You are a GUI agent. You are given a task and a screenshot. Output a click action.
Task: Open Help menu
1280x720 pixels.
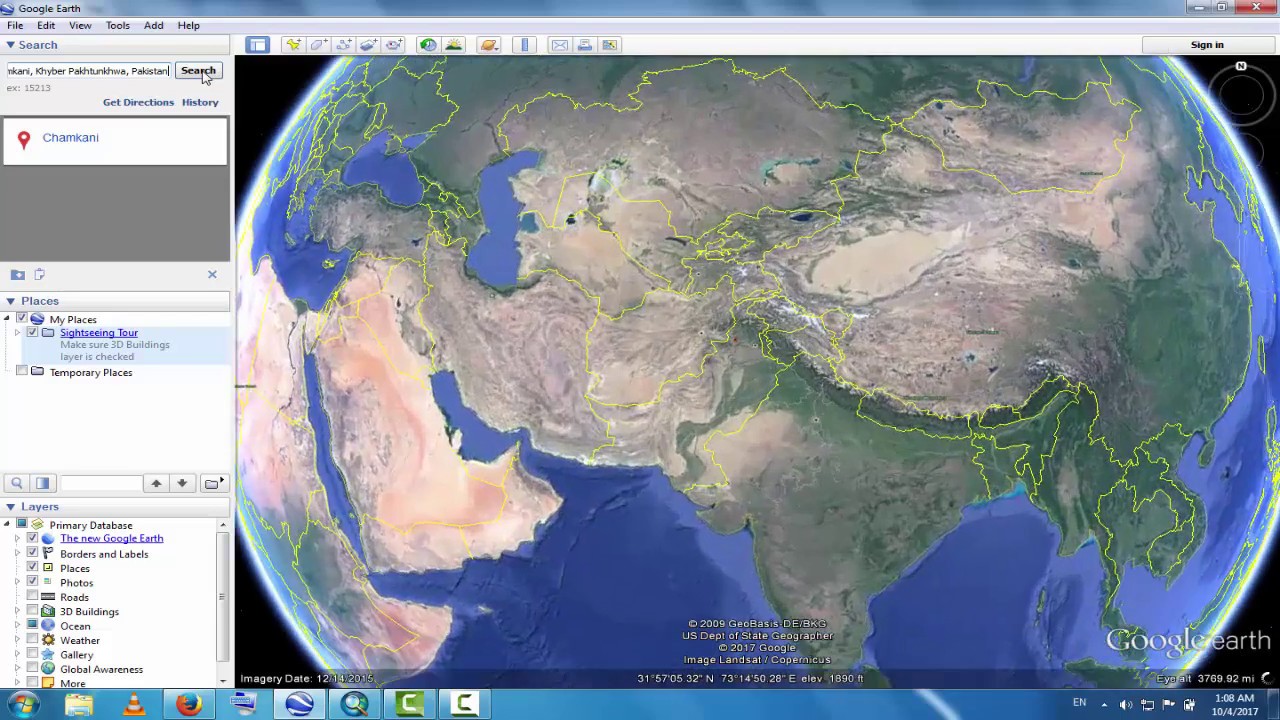click(188, 25)
